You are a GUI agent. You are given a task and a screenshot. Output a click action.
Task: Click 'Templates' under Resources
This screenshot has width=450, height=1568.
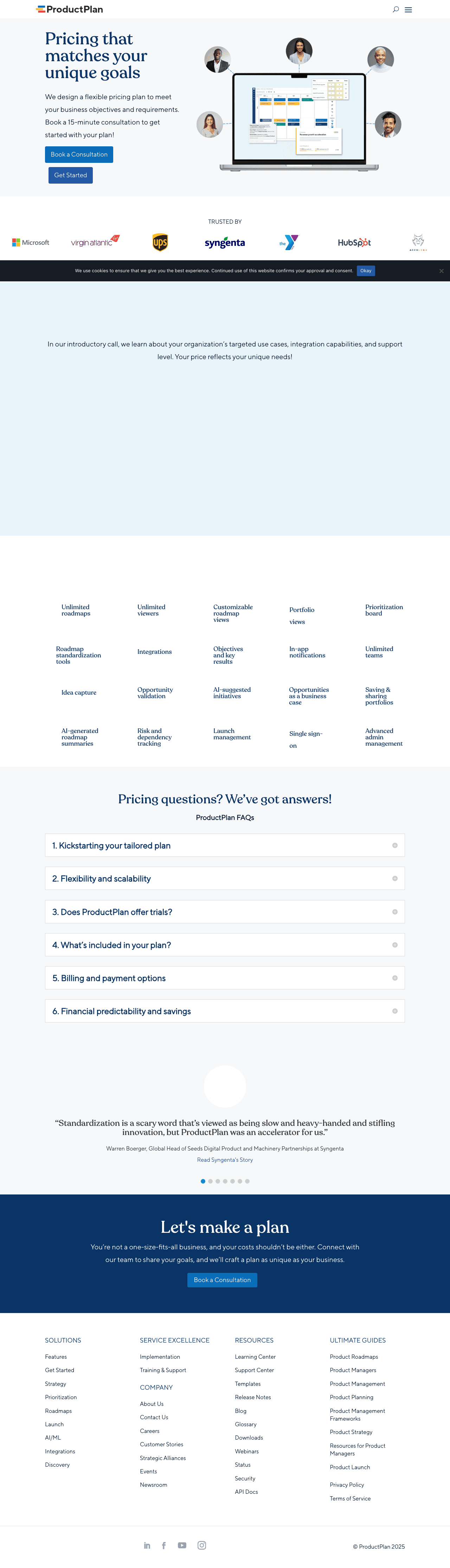(x=247, y=1384)
